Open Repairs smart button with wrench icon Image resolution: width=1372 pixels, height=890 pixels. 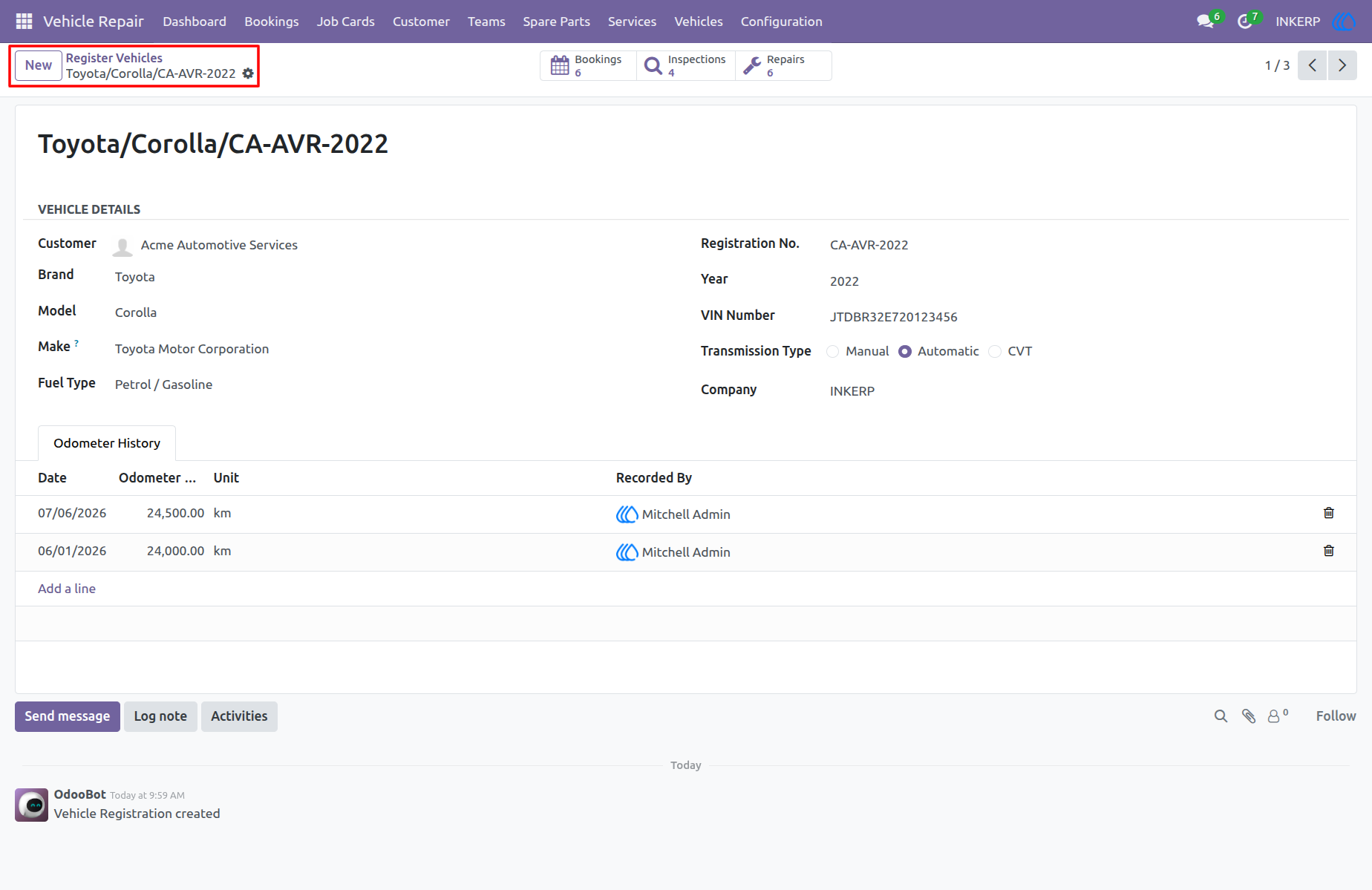point(783,65)
